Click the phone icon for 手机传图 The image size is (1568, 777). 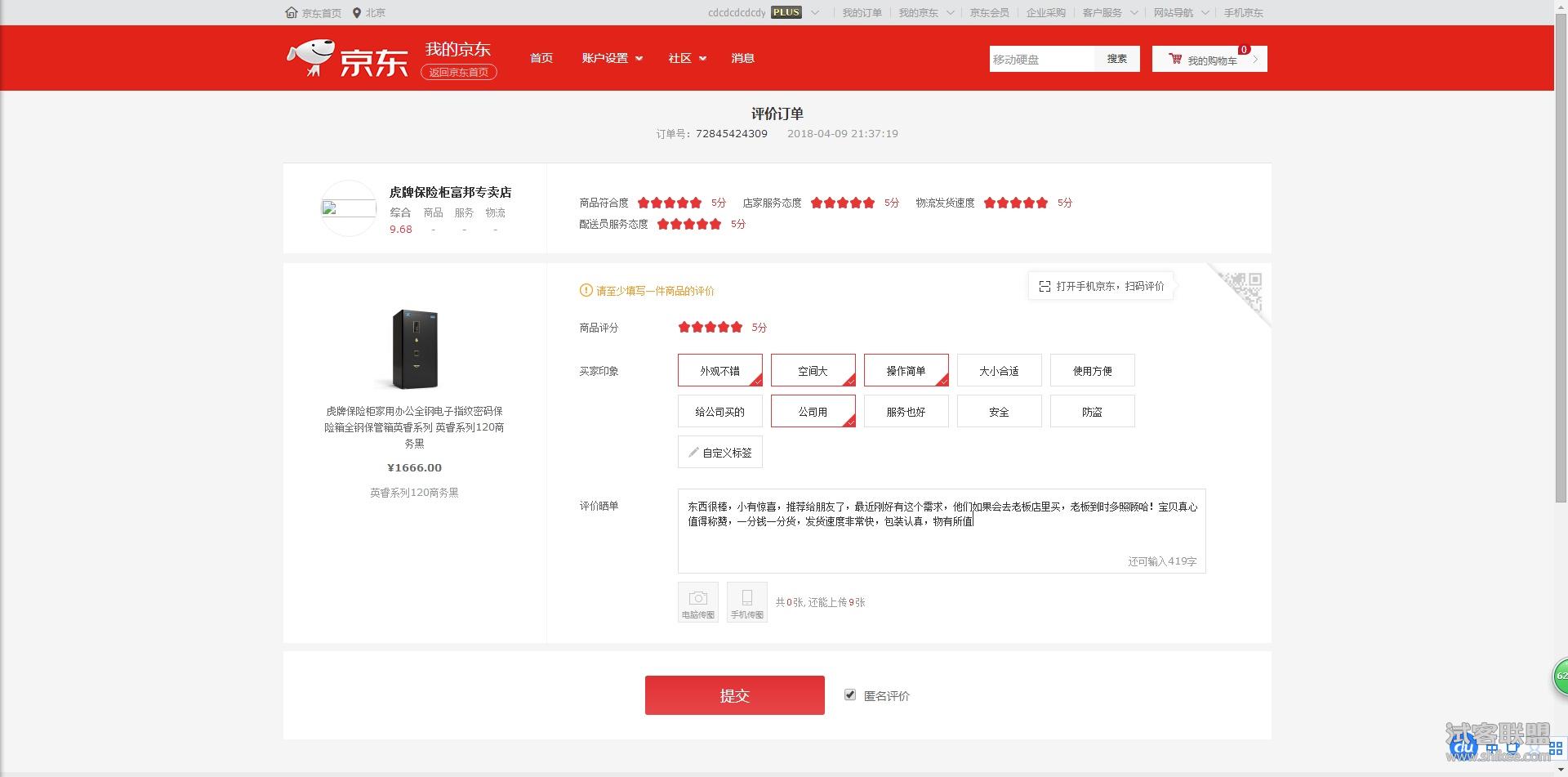coord(747,598)
